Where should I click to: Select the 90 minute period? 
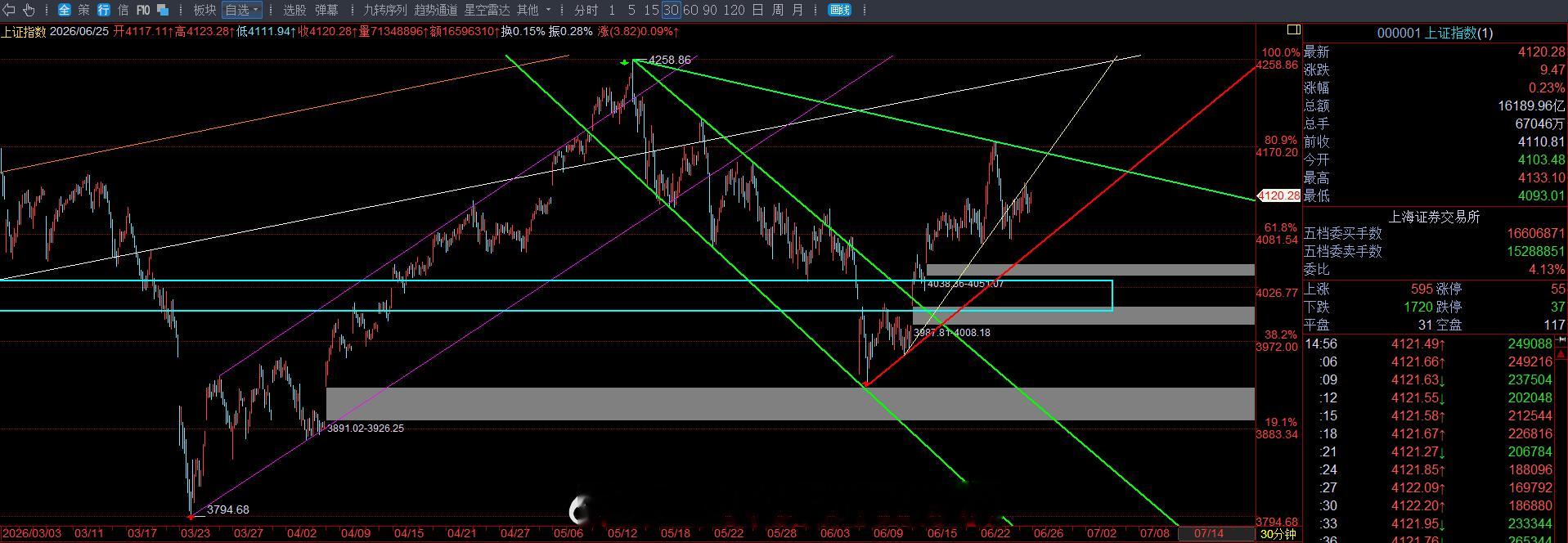pyautogui.click(x=709, y=10)
